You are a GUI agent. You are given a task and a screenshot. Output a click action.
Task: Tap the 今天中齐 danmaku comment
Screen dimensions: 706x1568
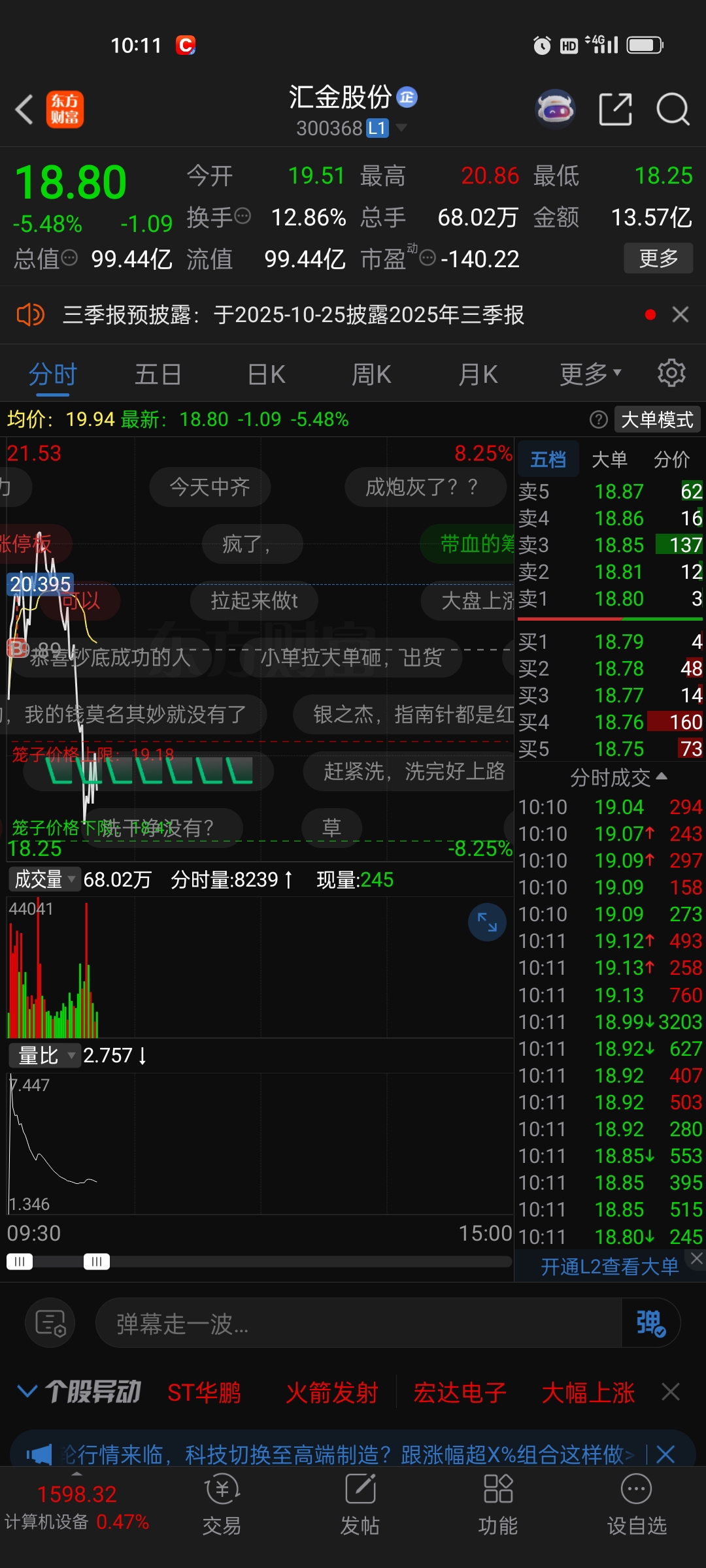coord(210,487)
